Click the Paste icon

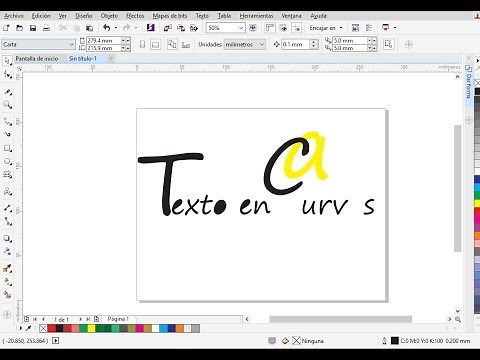(89, 28)
